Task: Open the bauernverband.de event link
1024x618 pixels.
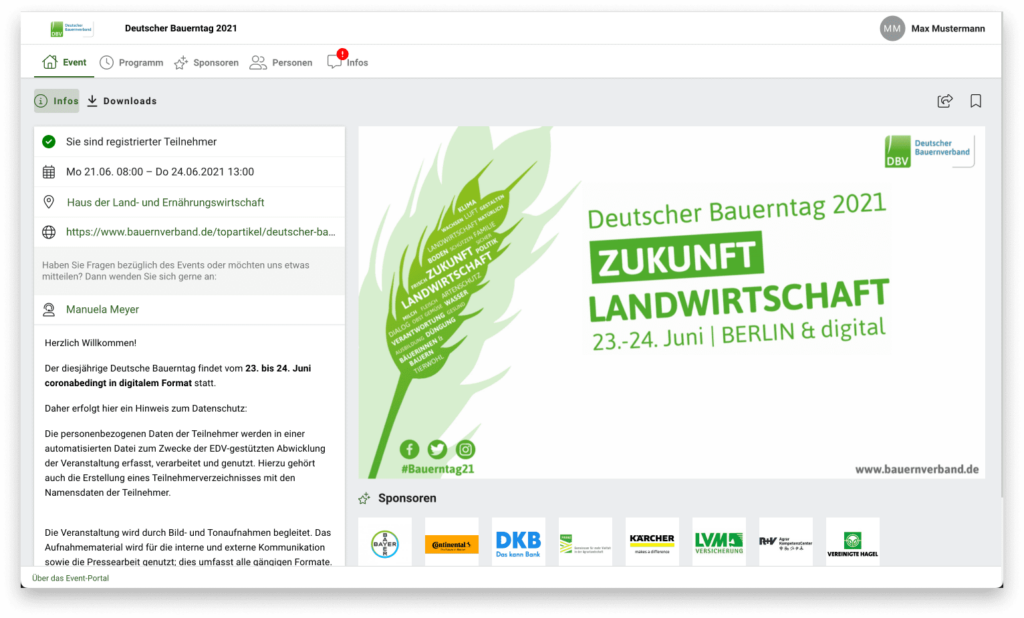Action: (x=200, y=232)
